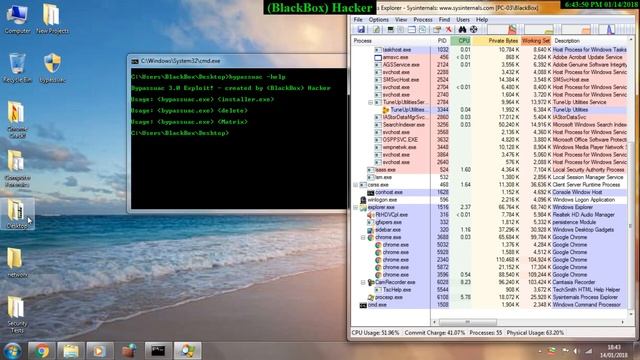Sort by the CPU column header
640x360 pixels.
click(x=461, y=41)
